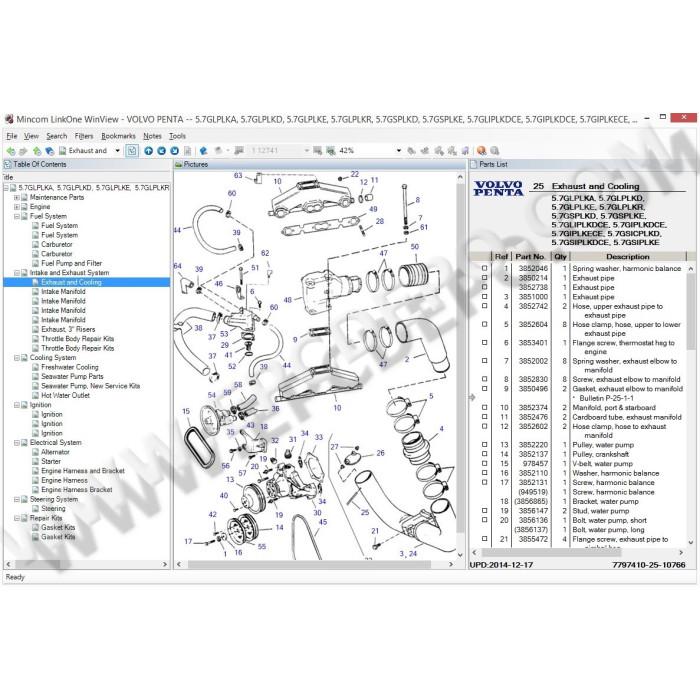
Task: Click the blue next page arrow icon
Action: click(x=175, y=151)
